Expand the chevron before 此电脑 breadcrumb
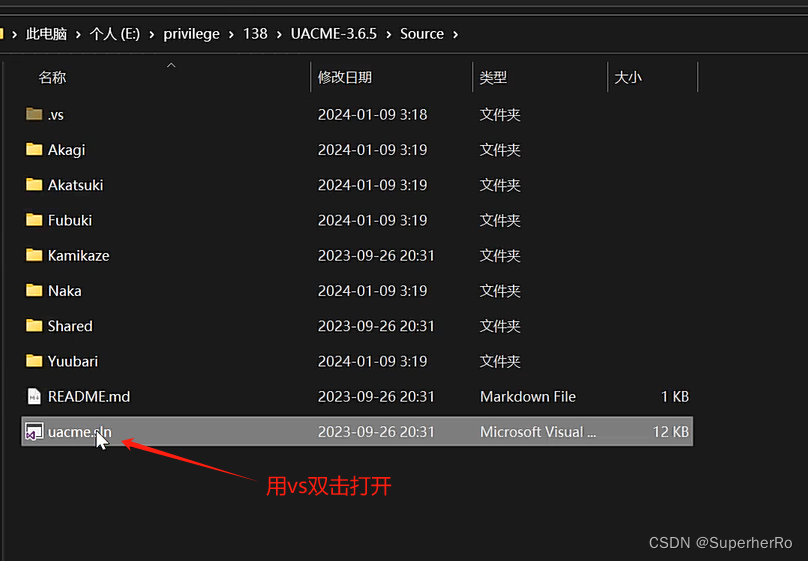808x561 pixels. coord(14,34)
